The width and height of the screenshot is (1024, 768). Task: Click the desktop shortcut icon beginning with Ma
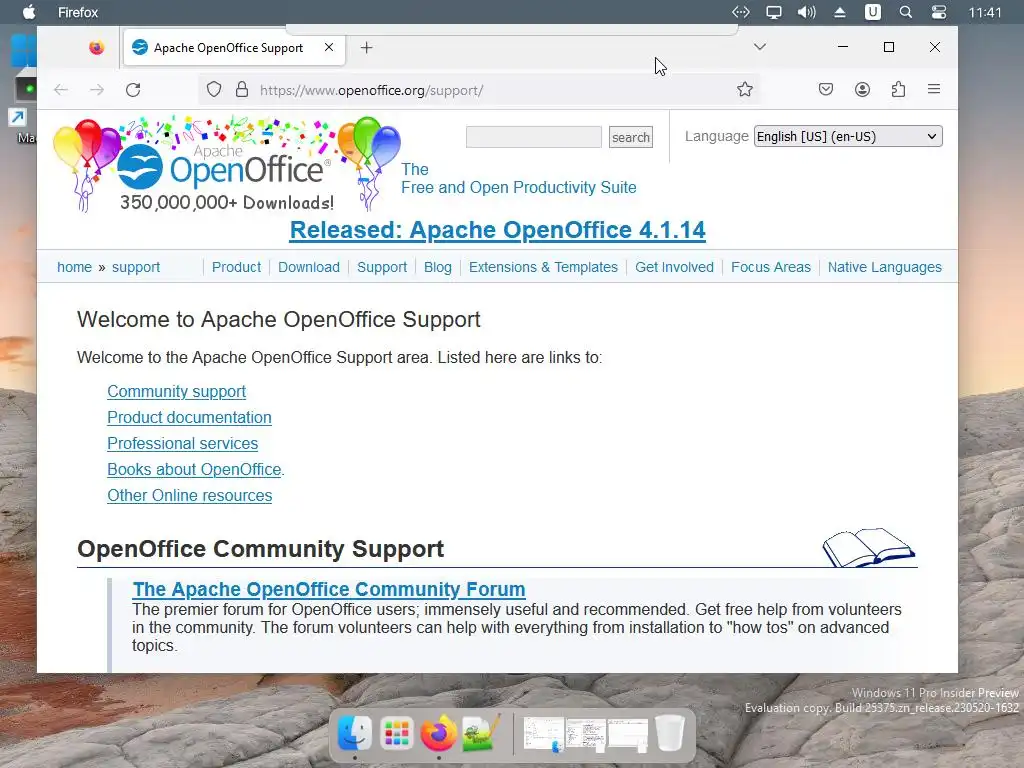pyautogui.click(x=25, y=104)
